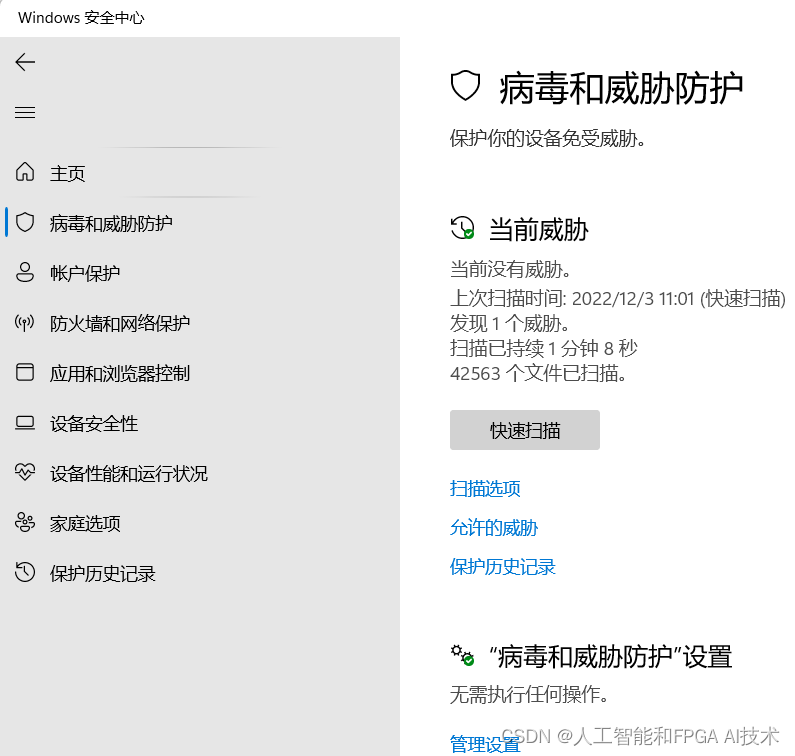Open the 管理设置 link

pyautogui.click(x=485, y=744)
